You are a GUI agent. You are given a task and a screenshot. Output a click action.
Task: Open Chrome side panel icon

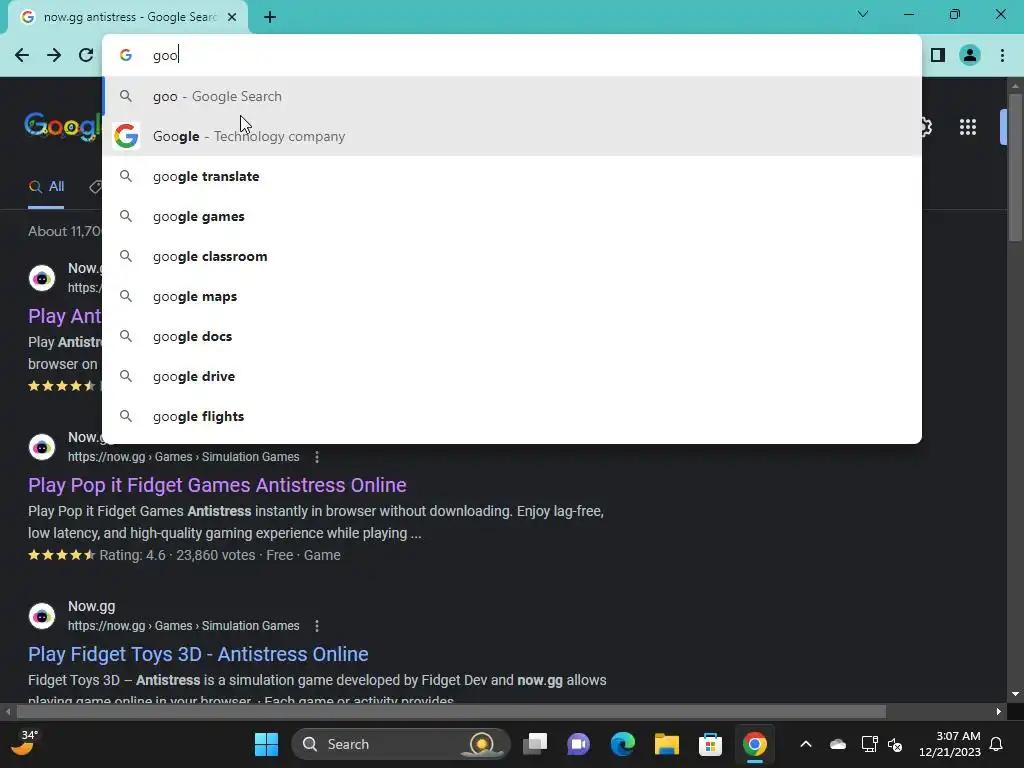(938, 55)
